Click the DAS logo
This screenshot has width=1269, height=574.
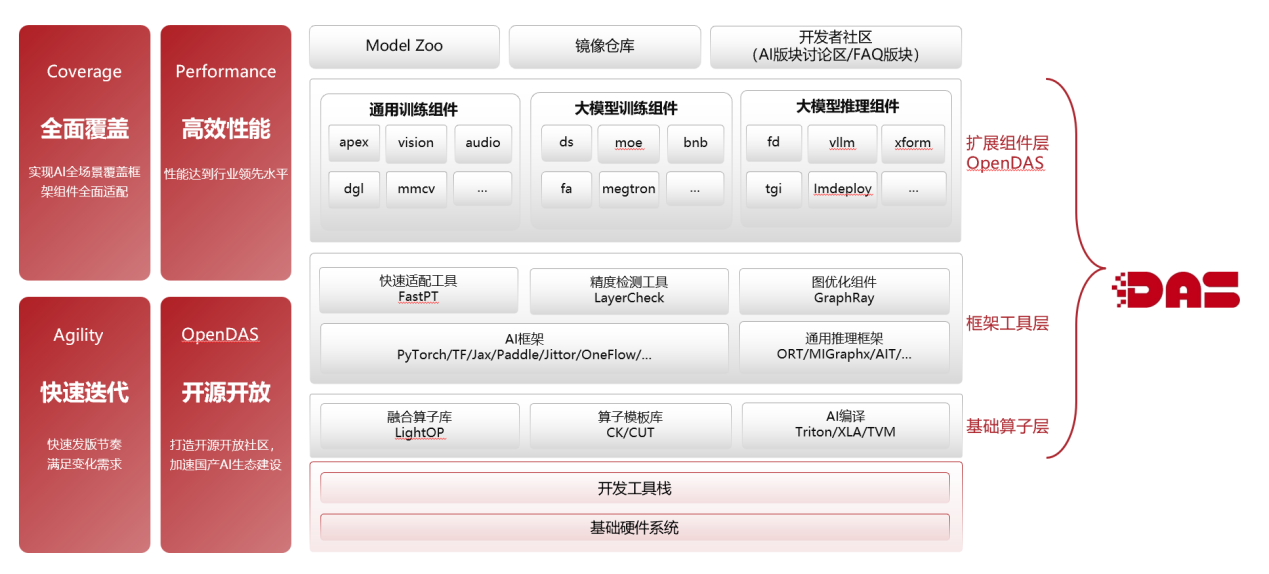(x=1176, y=290)
